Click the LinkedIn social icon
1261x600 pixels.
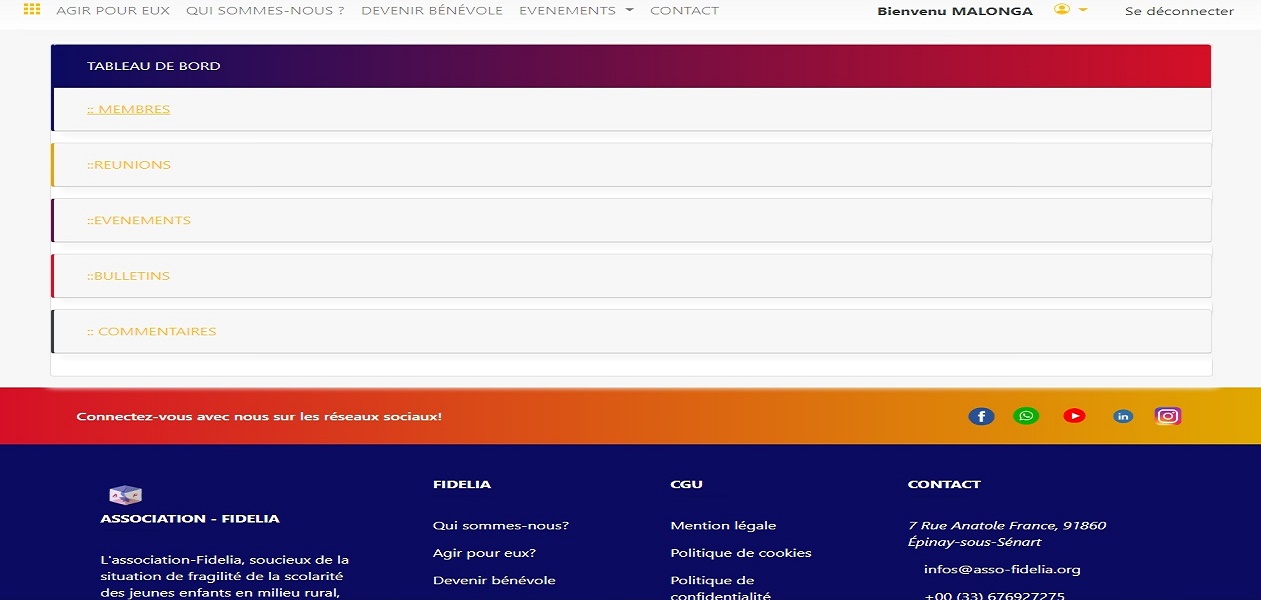(1123, 416)
